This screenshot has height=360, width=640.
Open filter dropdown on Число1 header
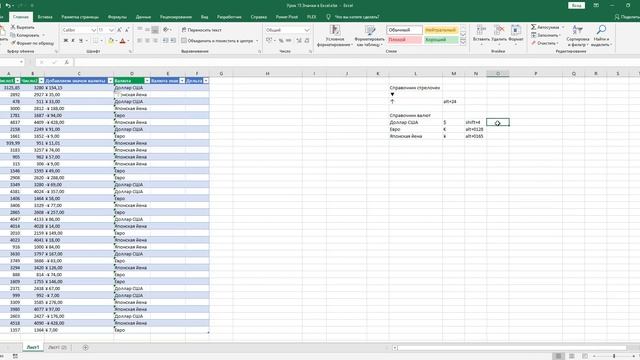coord(18,81)
